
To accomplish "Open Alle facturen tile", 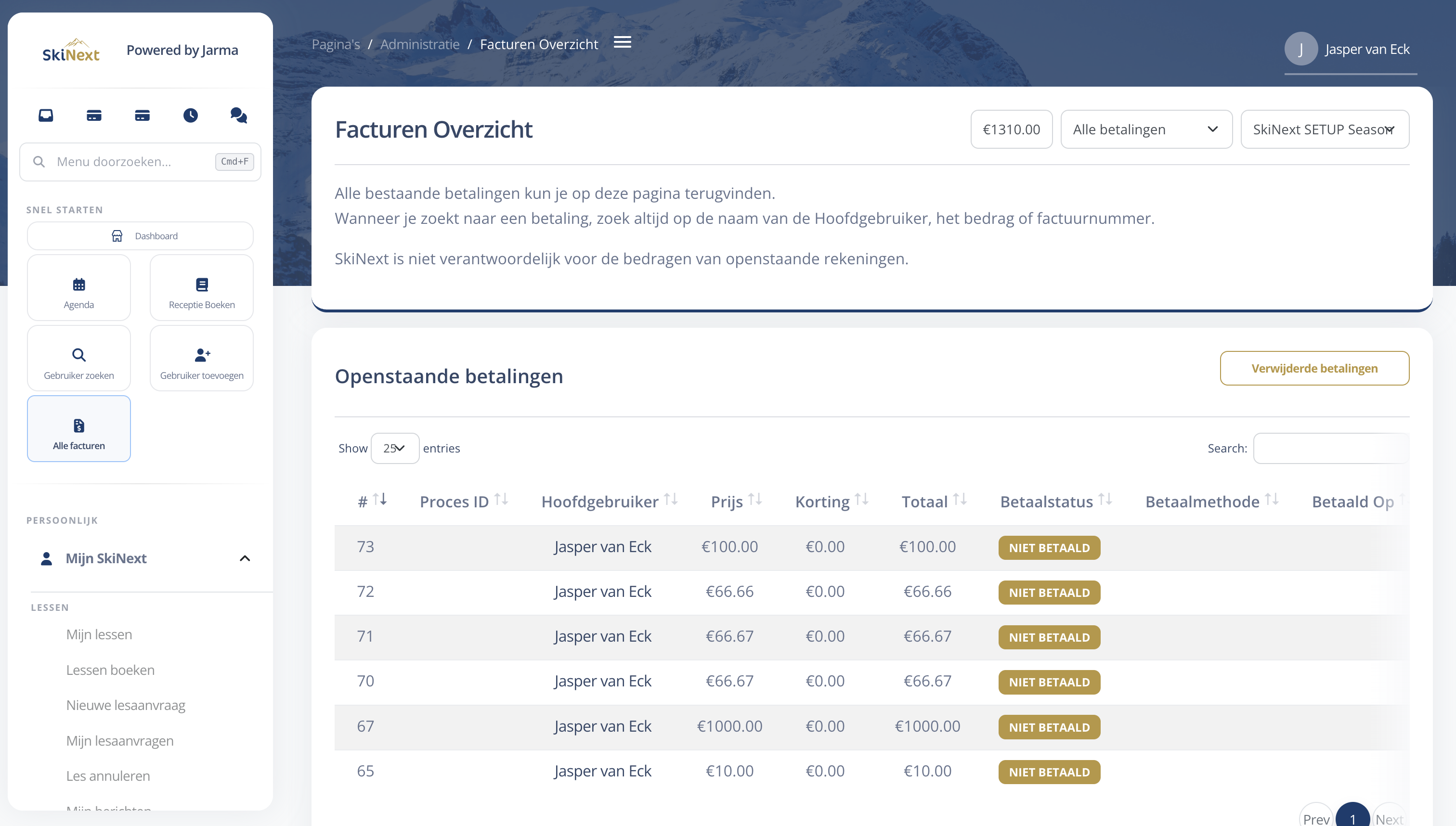I will point(79,429).
